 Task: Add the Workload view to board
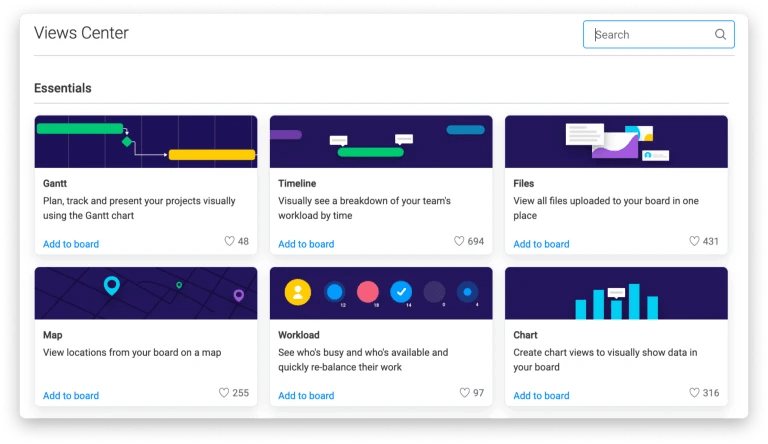point(306,395)
